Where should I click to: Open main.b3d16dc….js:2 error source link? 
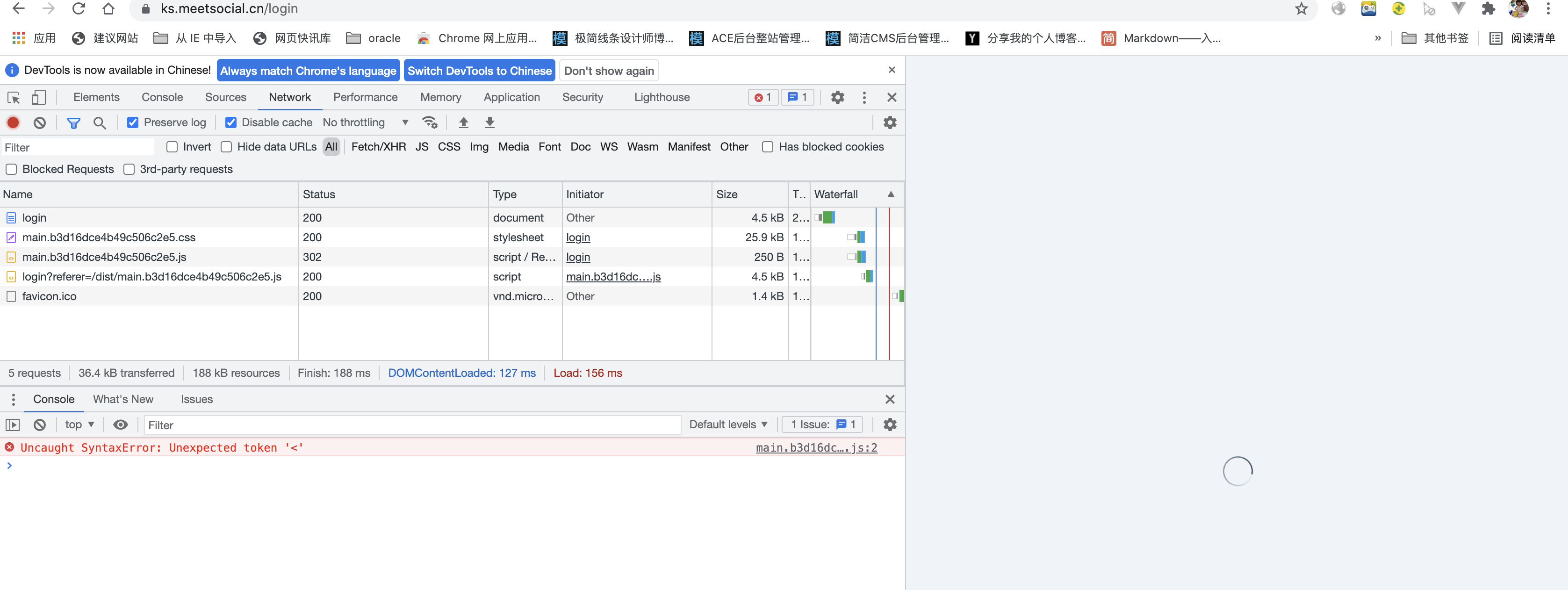816,447
